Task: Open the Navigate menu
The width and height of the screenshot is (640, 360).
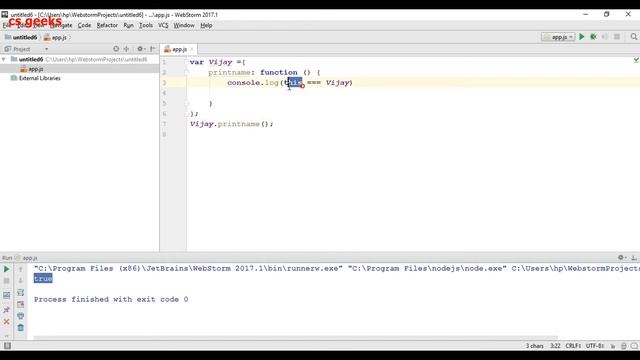Action: 60,25
